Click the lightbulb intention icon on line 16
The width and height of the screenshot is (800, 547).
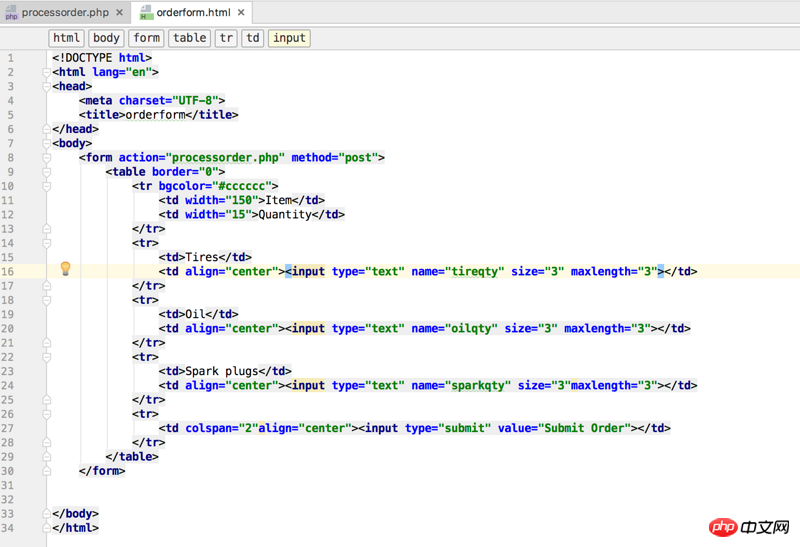[65, 268]
